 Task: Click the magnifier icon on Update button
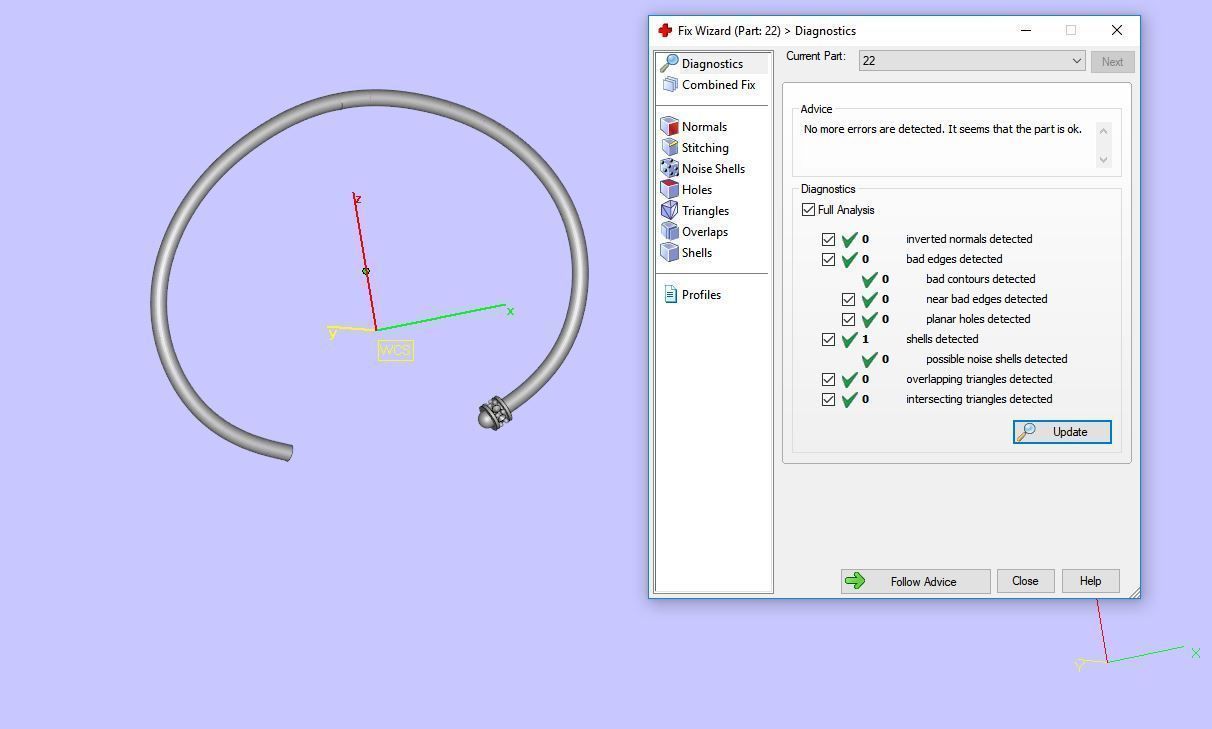[1026, 432]
